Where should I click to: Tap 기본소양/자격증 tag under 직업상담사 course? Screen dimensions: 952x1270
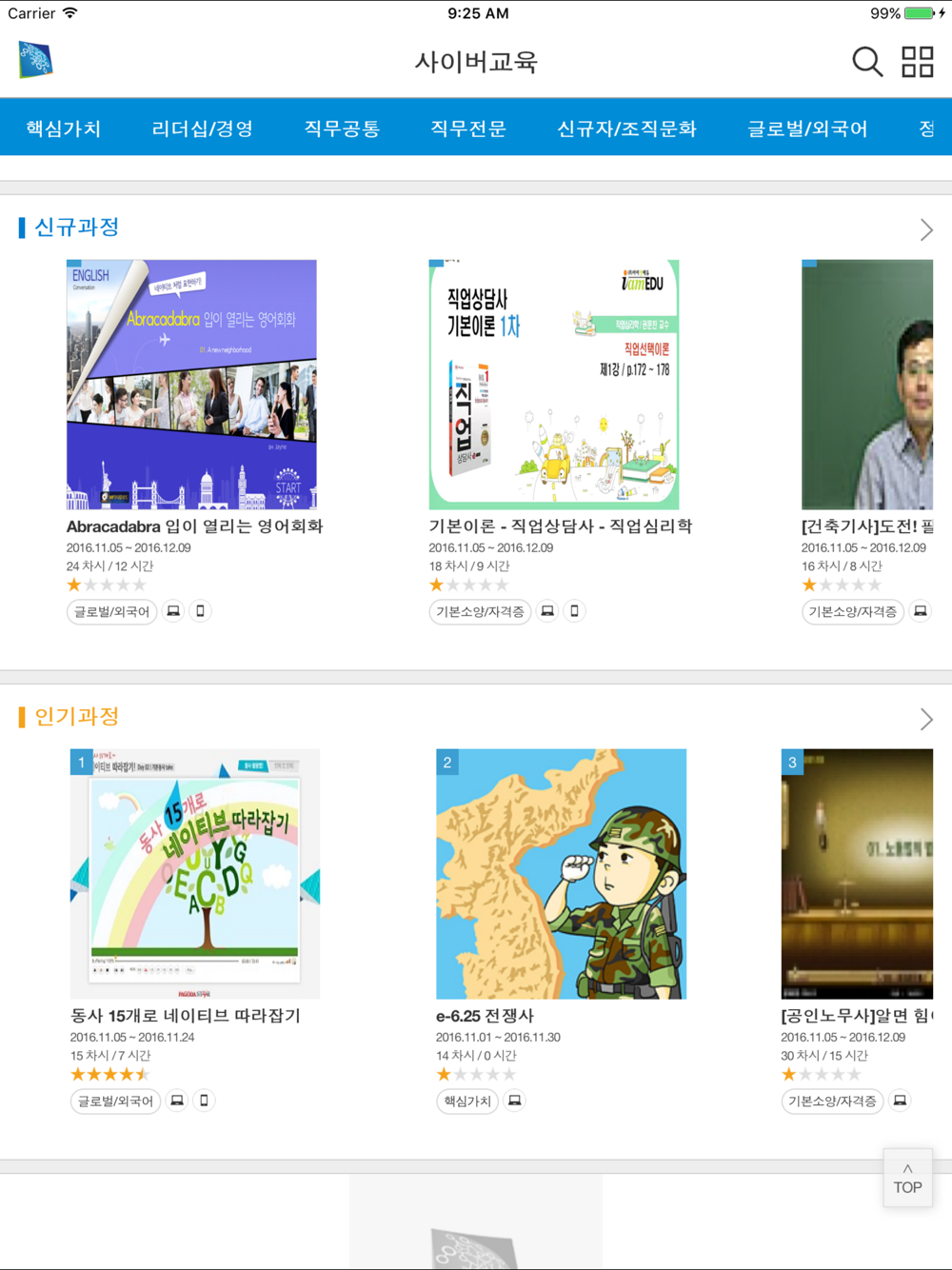480,611
